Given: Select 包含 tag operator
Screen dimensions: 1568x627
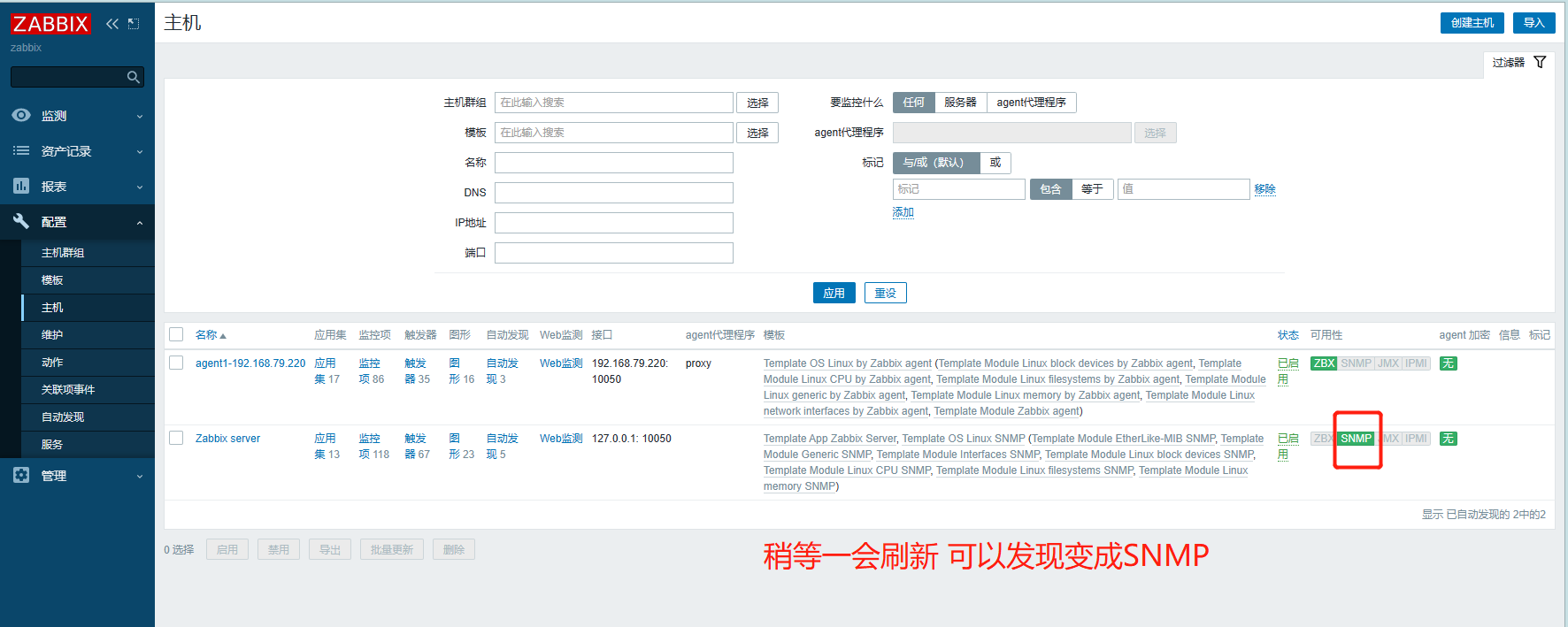Looking at the screenshot, I should (1050, 189).
